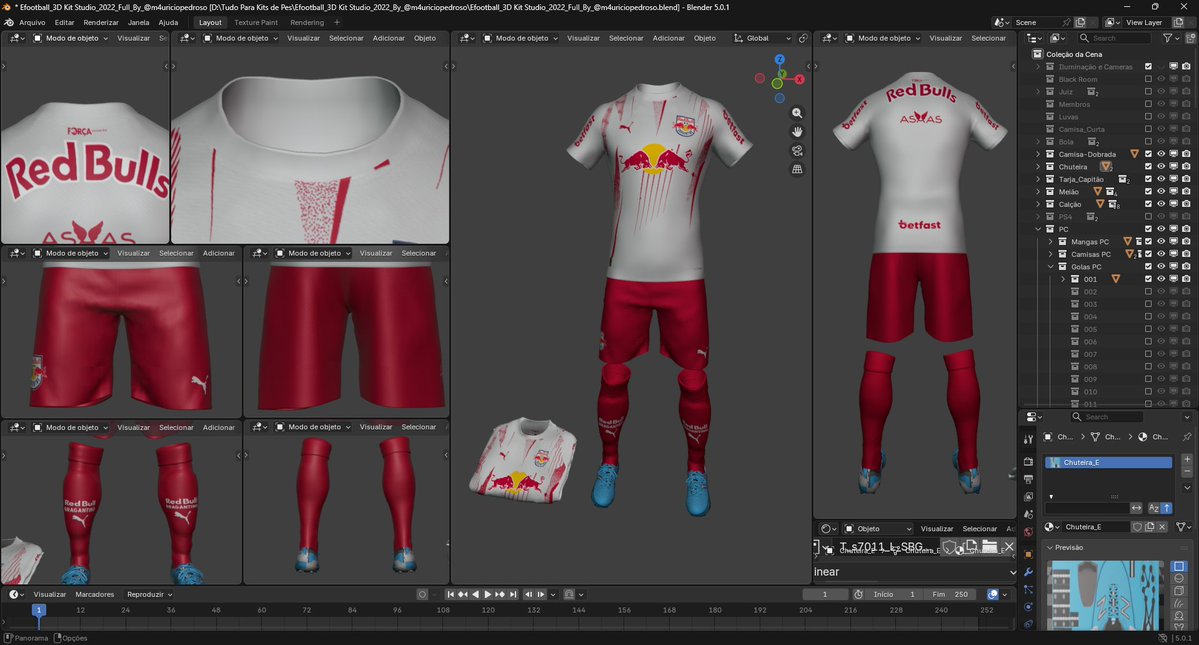Open the Ajuda menu

(x=168, y=22)
